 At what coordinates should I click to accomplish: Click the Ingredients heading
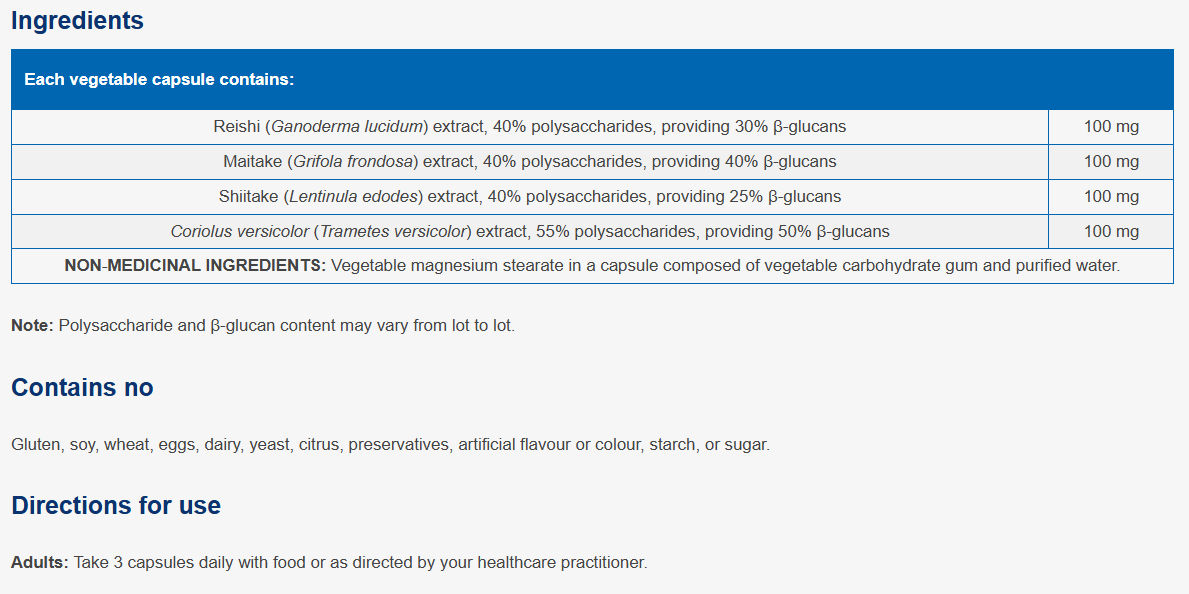coord(77,21)
